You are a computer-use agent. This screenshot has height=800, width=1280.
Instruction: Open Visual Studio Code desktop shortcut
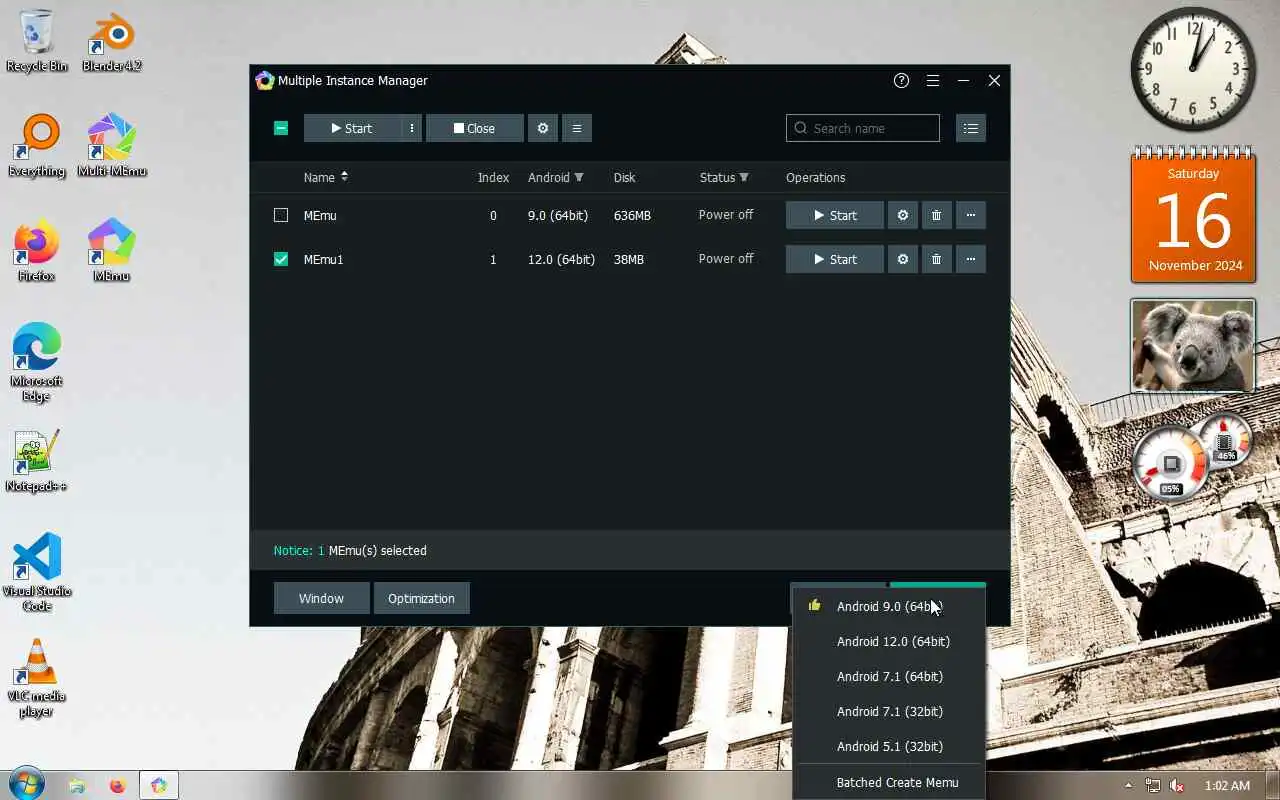37,572
